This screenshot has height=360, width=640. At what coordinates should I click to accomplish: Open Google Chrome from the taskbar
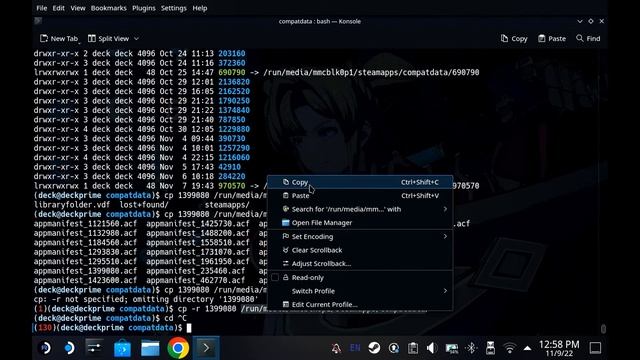[178, 348]
